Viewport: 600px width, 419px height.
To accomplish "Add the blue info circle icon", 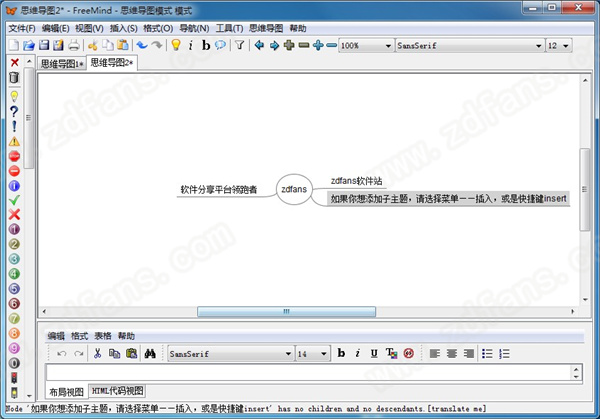I will click(x=14, y=186).
